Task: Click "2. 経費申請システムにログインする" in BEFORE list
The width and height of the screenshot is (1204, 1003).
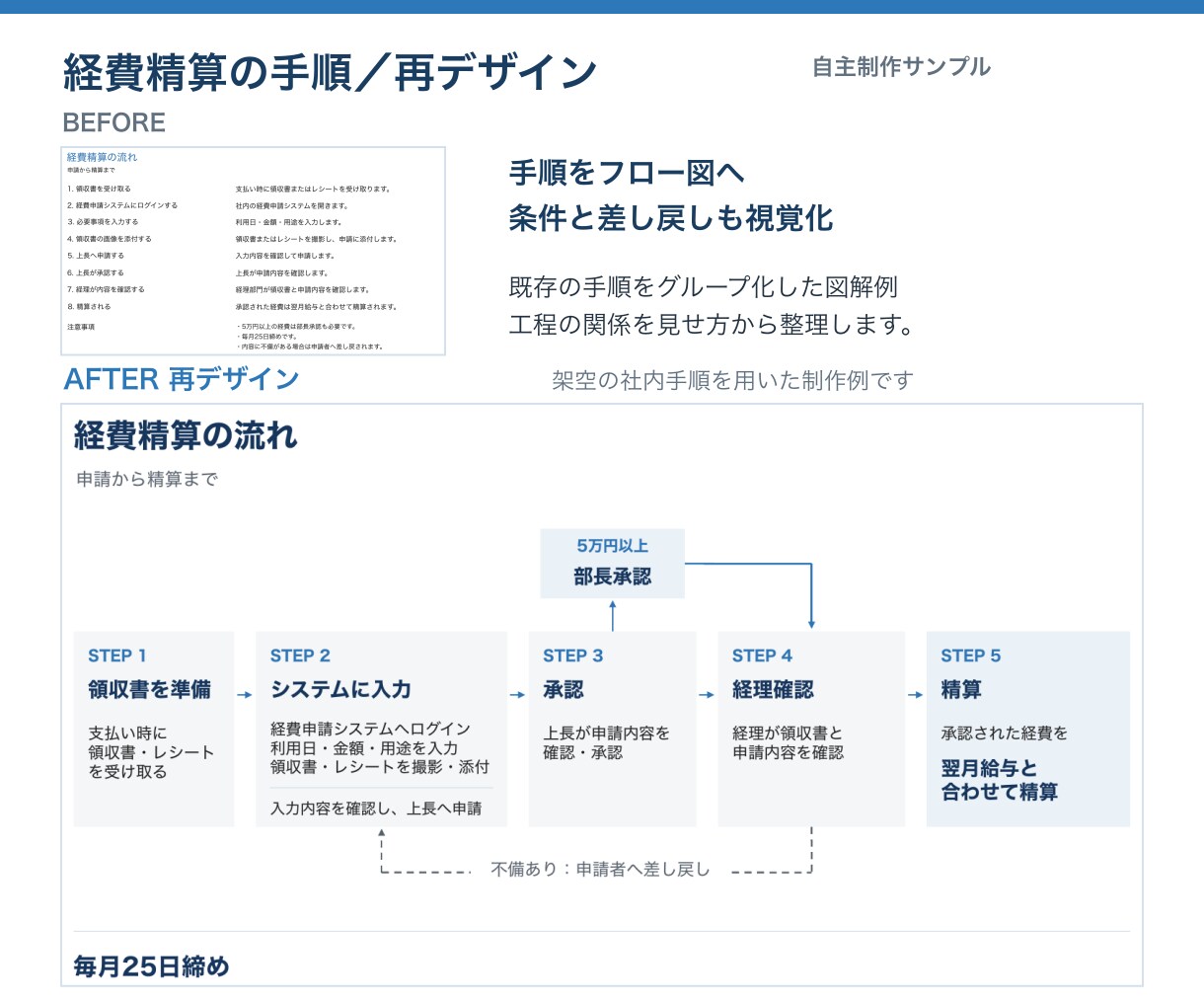Action: click(122, 205)
